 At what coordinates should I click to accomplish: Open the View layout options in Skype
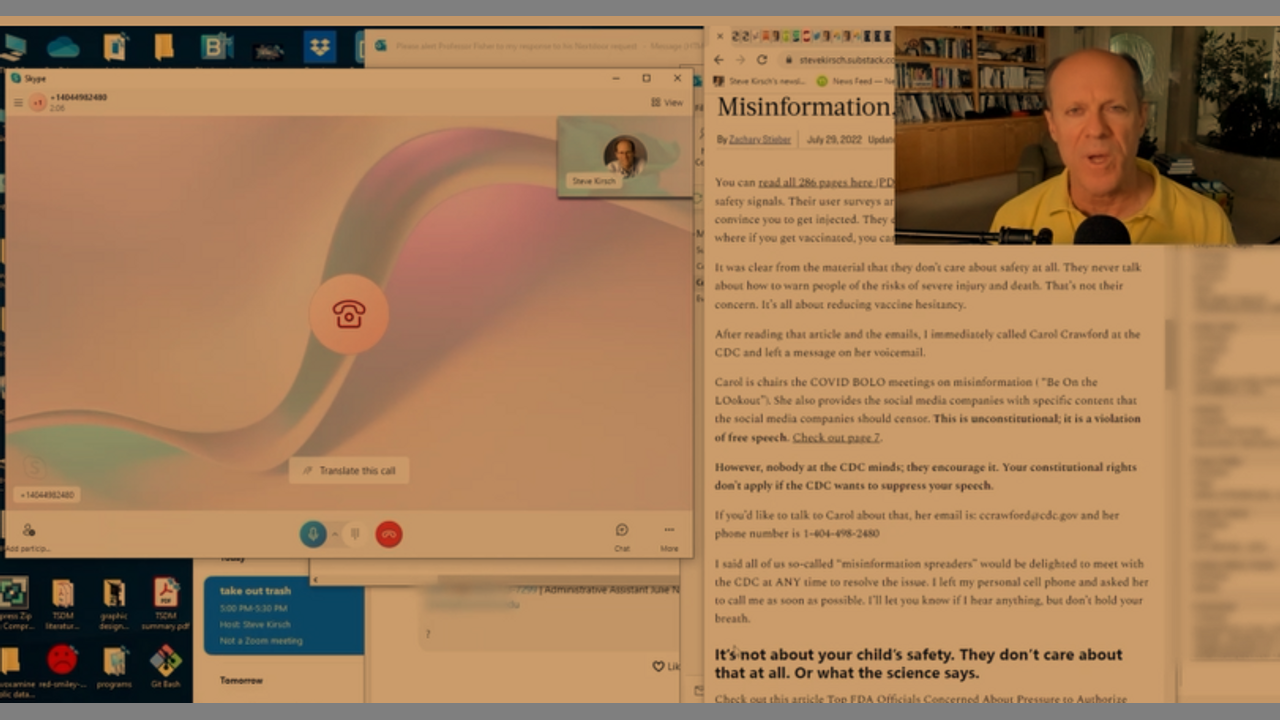(667, 102)
